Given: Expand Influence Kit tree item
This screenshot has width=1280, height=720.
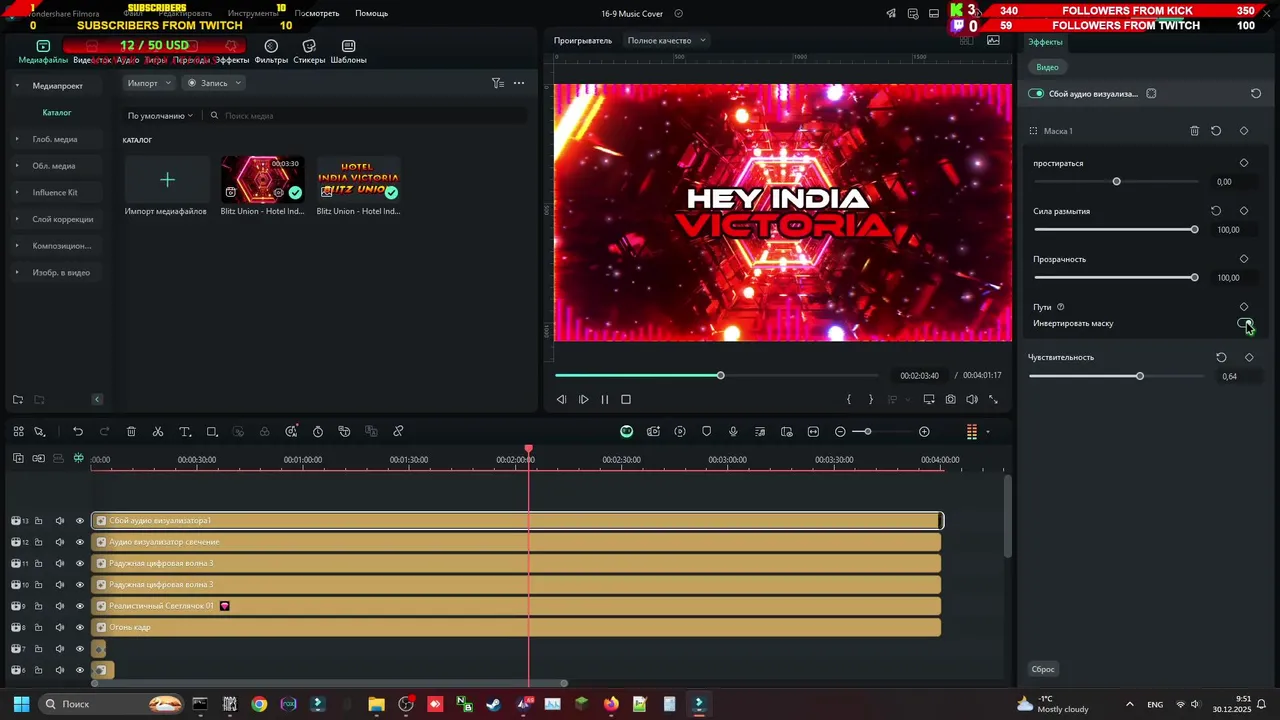Looking at the screenshot, I should coord(17,192).
